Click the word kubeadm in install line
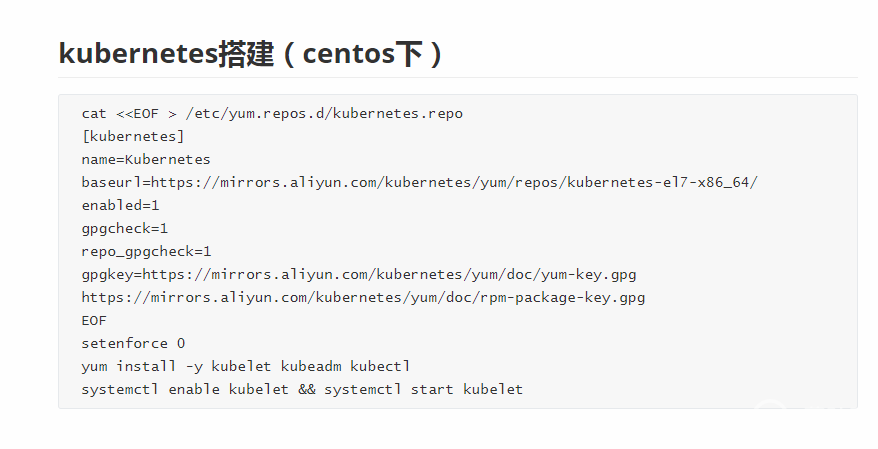878x449 pixels. pyautogui.click(x=311, y=366)
